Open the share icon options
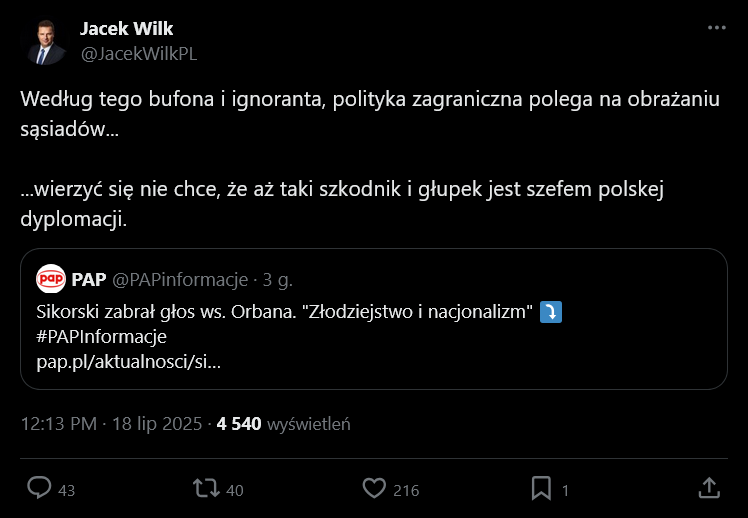 708,488
